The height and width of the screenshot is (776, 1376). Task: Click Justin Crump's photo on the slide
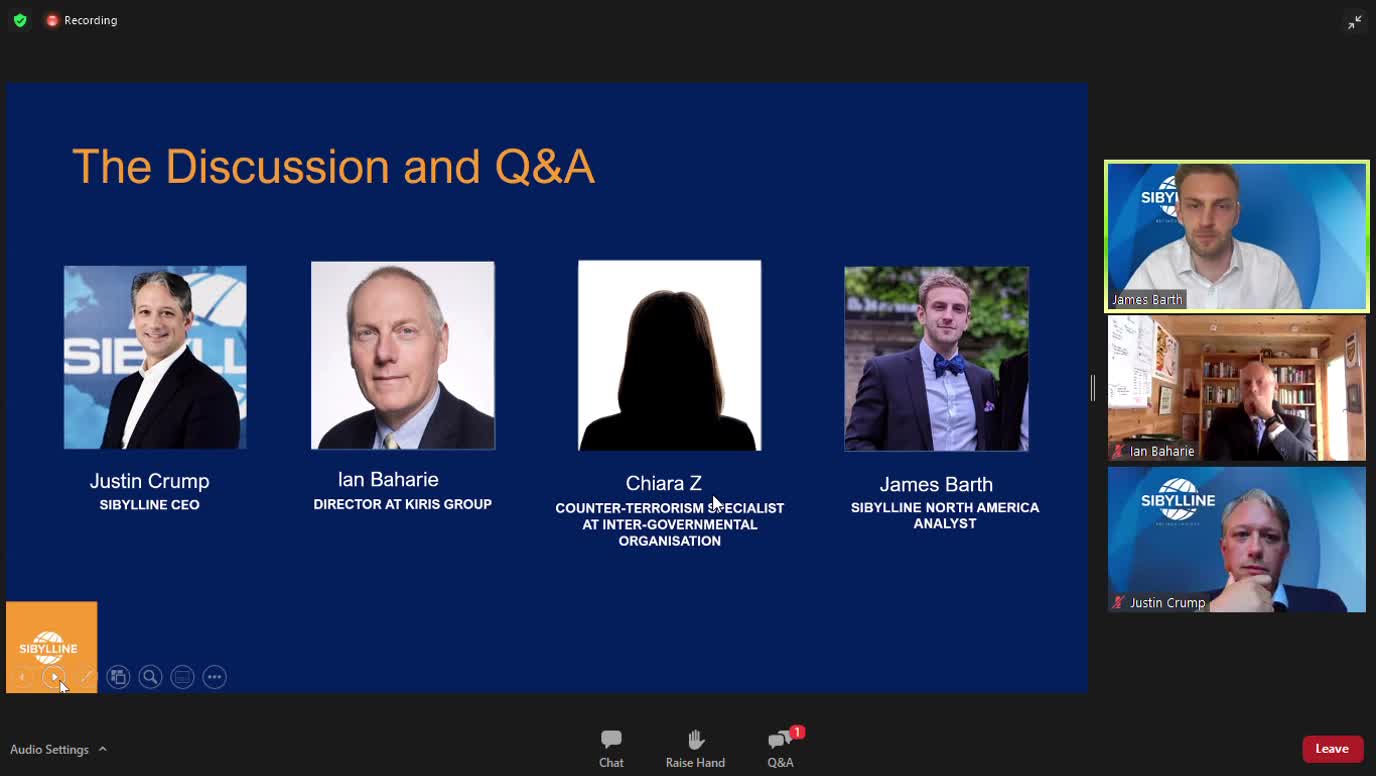[x=155, y=357]
